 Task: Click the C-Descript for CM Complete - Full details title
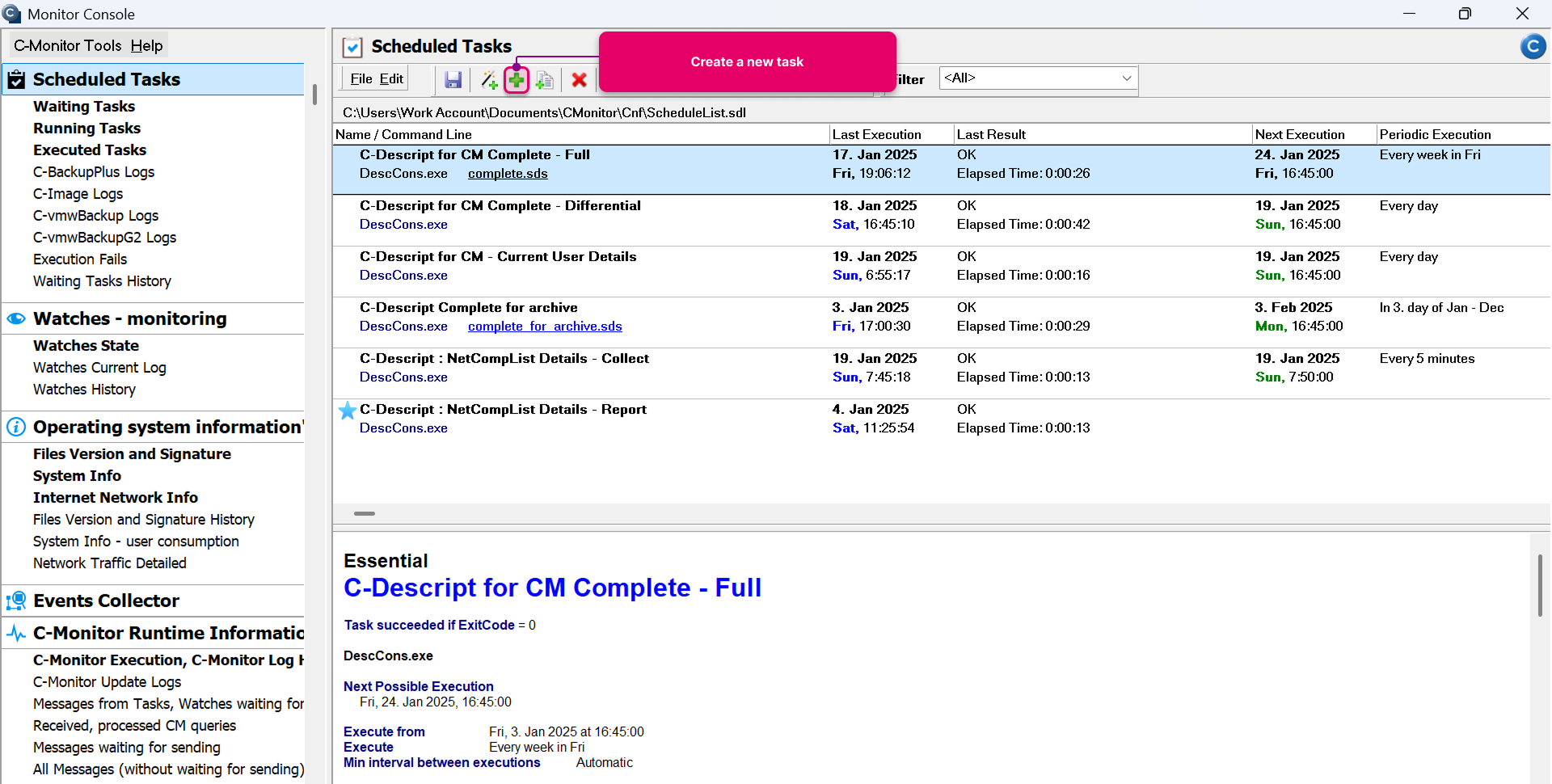(552, 588)
